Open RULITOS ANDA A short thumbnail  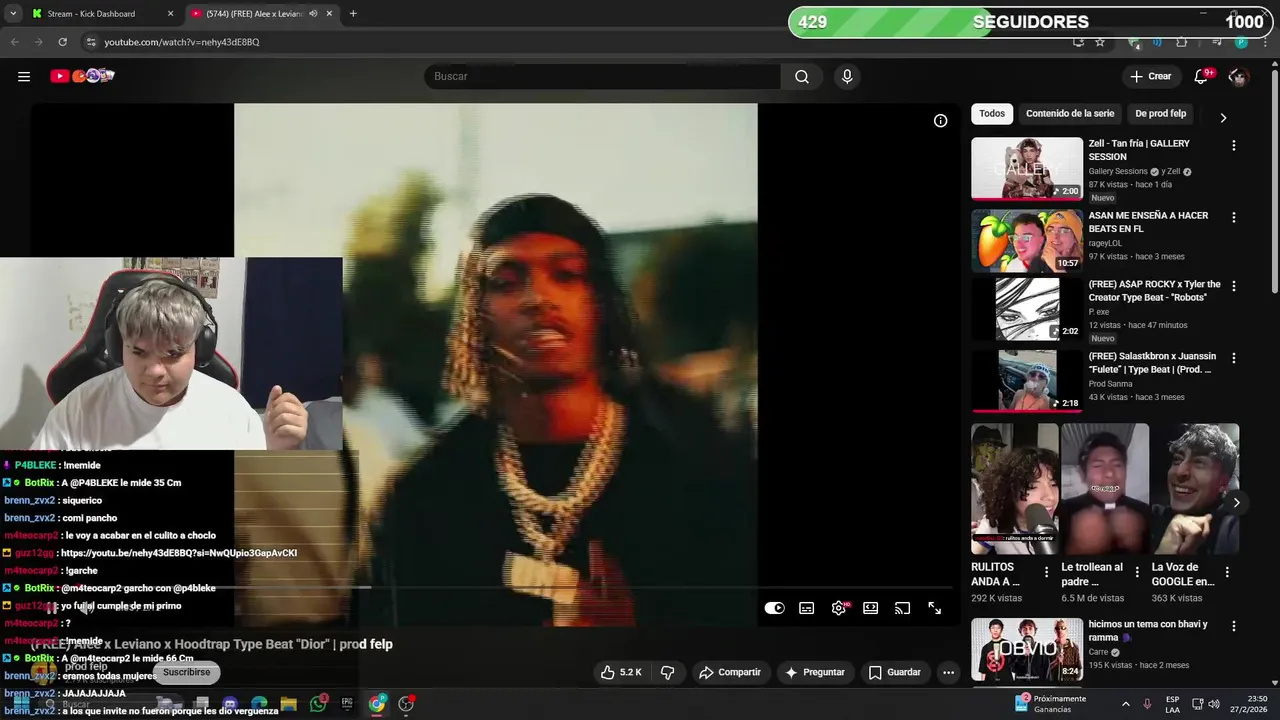pos(1014,489)
